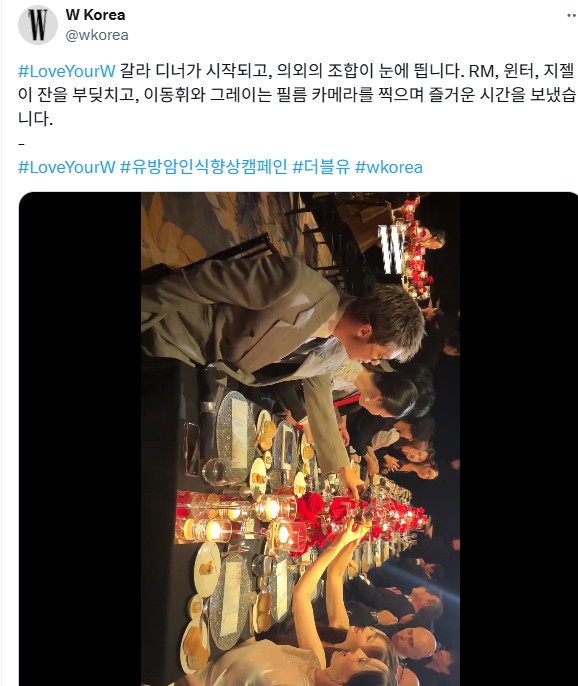The width and height of the screenshot is (578, 686).
Task: Click the Korean tweet body text to open it
Action: click(x=296, y=94)
